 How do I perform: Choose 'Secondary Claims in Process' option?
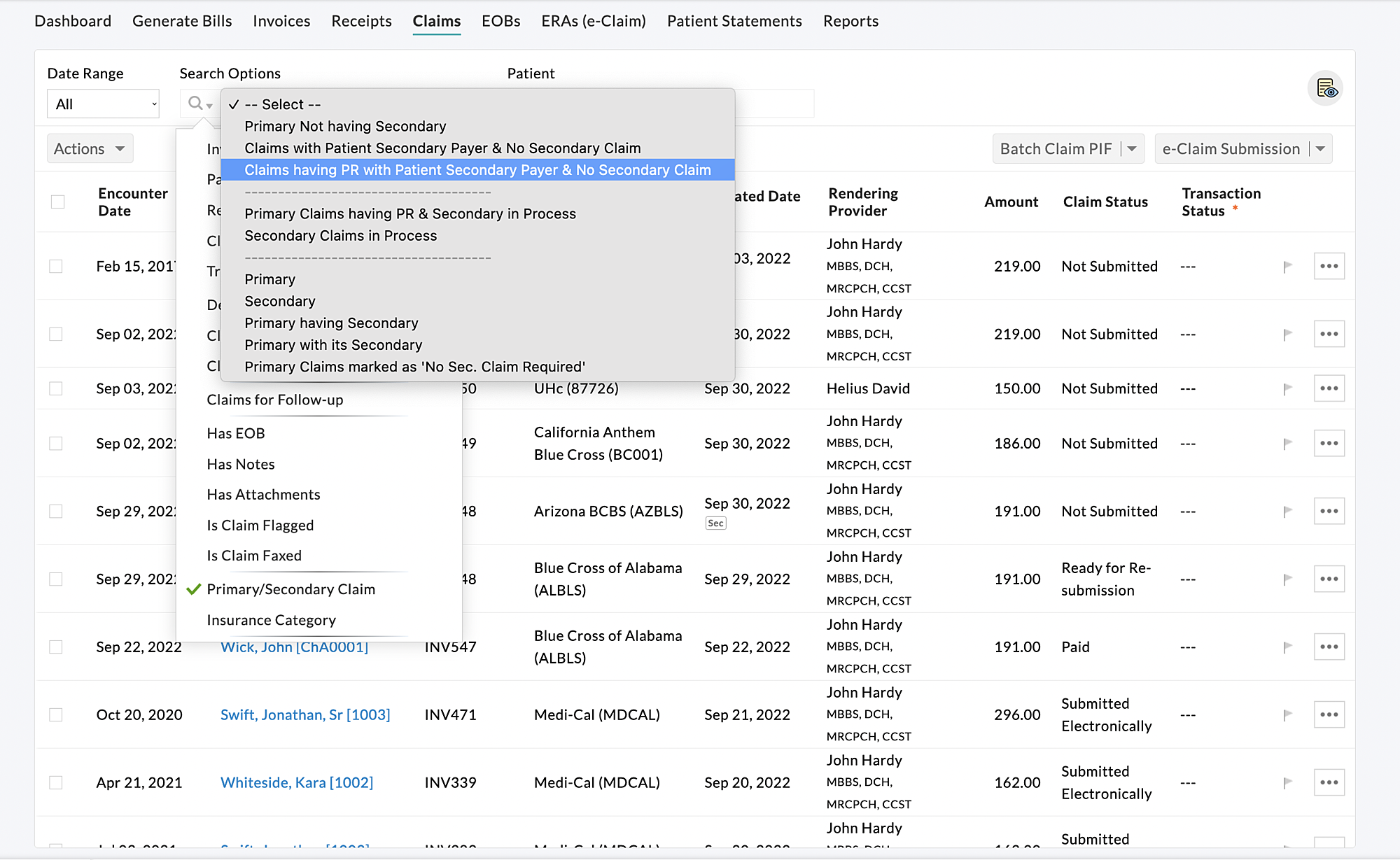pos(340,236)
